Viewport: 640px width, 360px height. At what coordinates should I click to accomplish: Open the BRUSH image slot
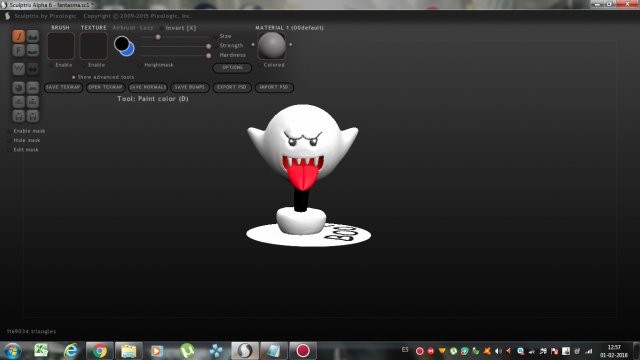[x=61, y=46]
